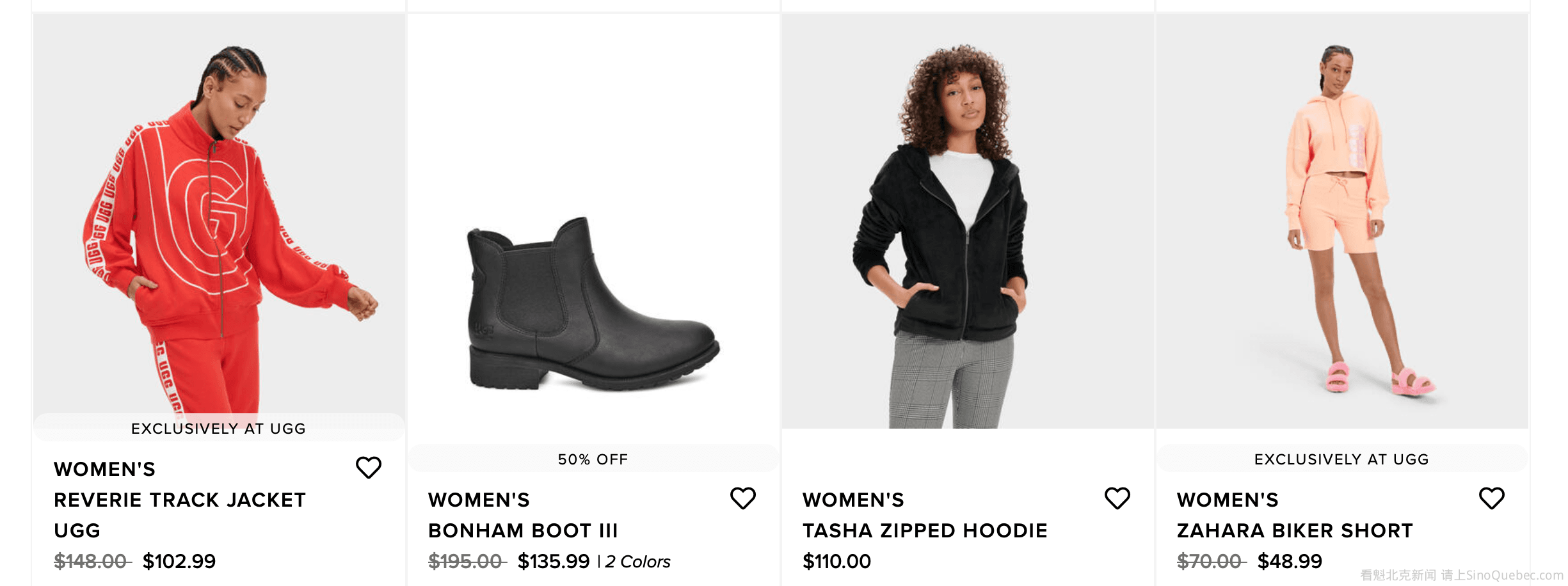Click the $135.99 boot sale price
1568x586 pixels.
tap(553, 562)
